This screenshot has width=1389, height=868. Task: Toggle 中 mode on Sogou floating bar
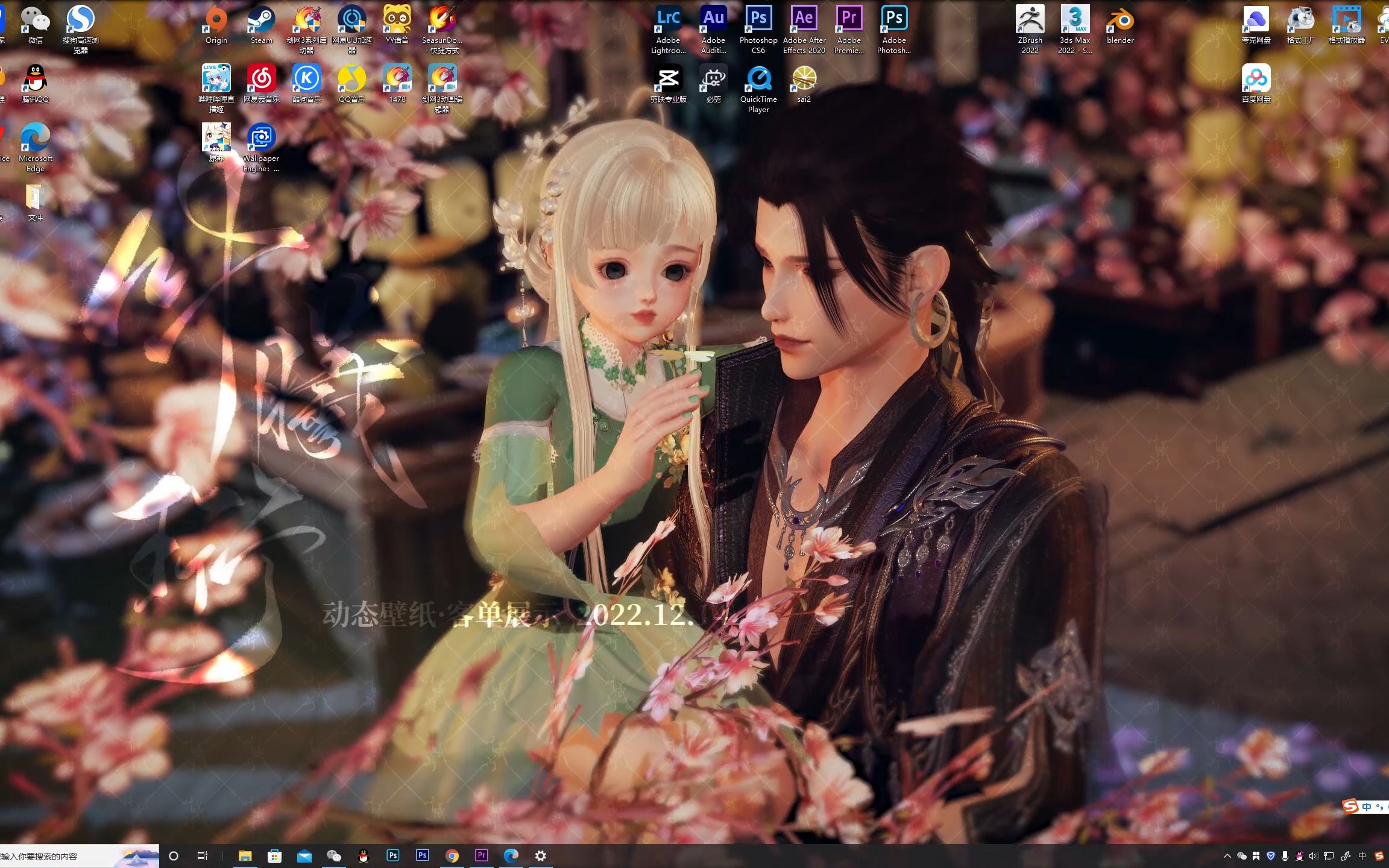click(x=1367, y=807)
